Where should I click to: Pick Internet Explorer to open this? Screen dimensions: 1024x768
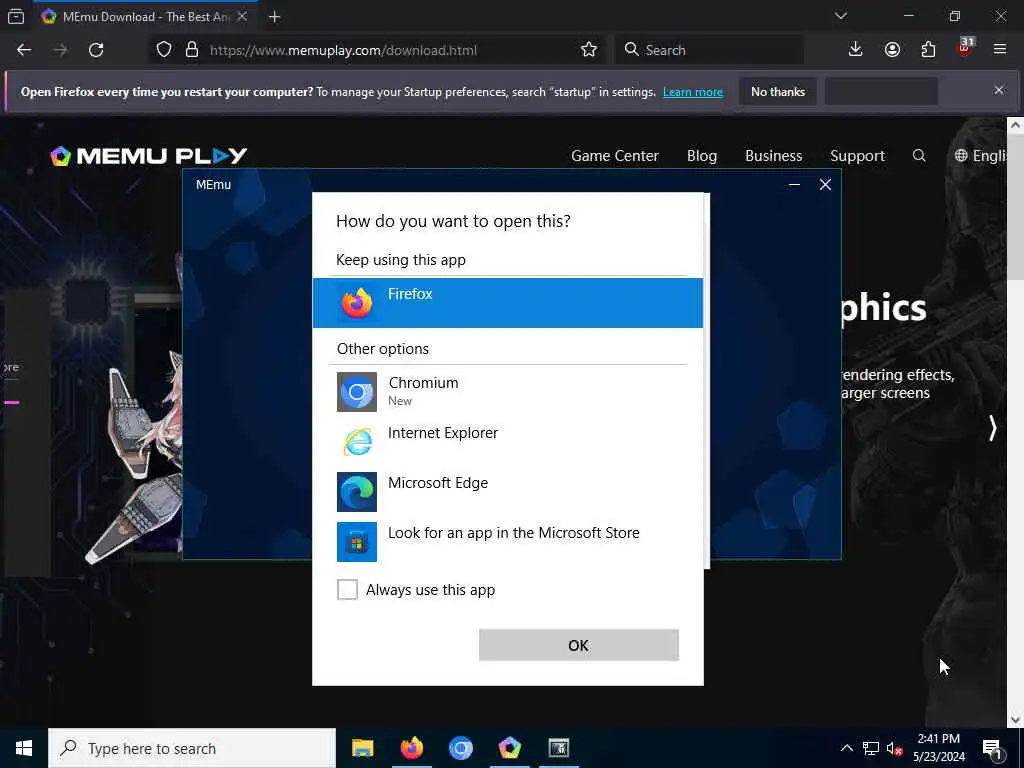(507, 441)
